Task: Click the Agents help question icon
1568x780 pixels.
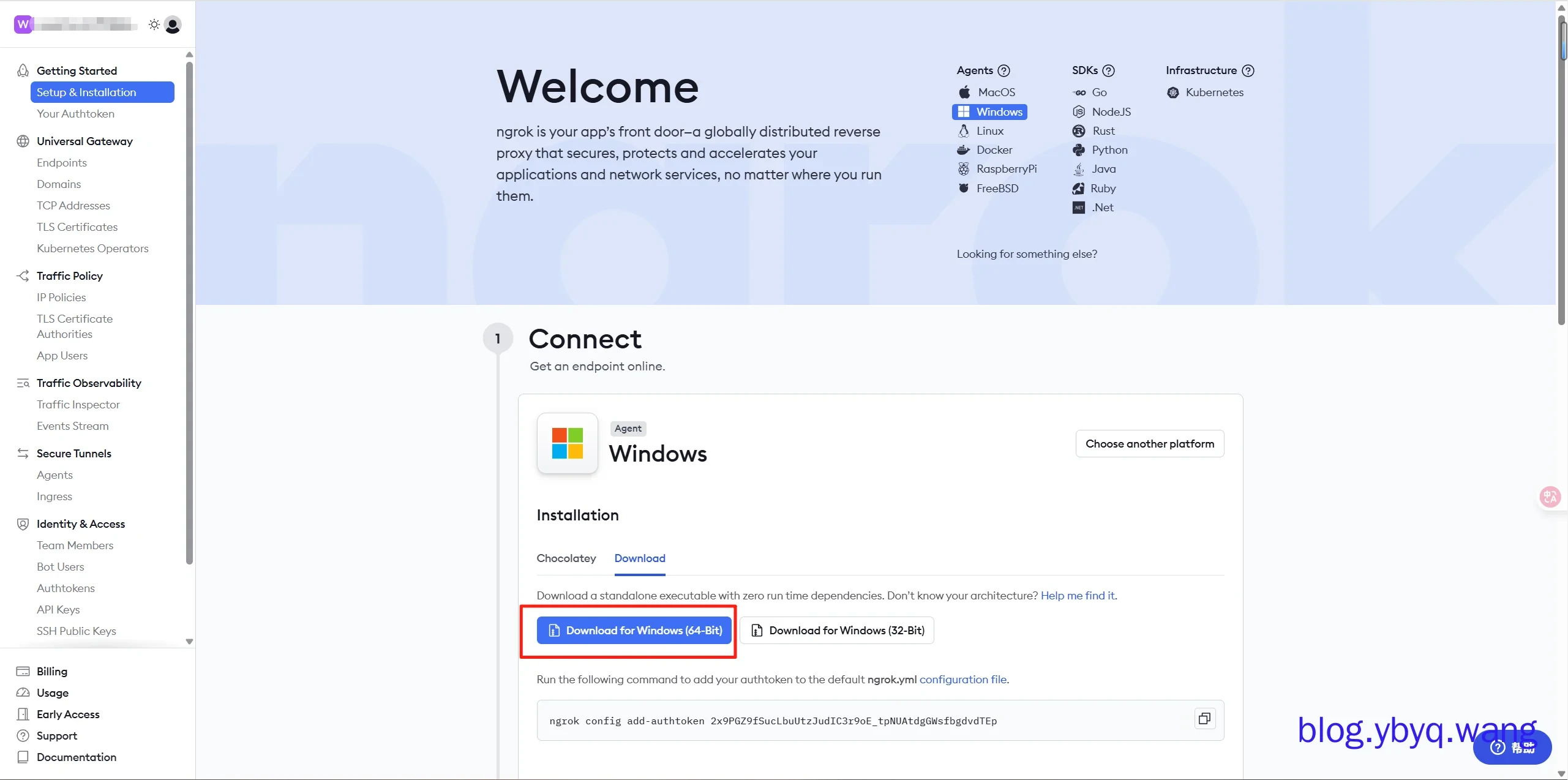Action: [1003, 70]
